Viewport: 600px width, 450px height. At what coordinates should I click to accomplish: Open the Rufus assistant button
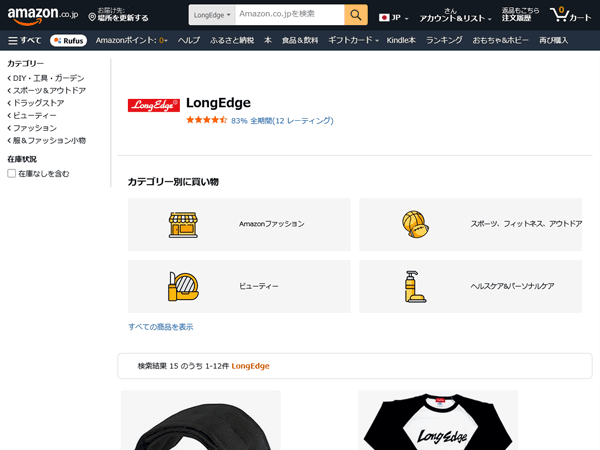[x=68, y=41]
